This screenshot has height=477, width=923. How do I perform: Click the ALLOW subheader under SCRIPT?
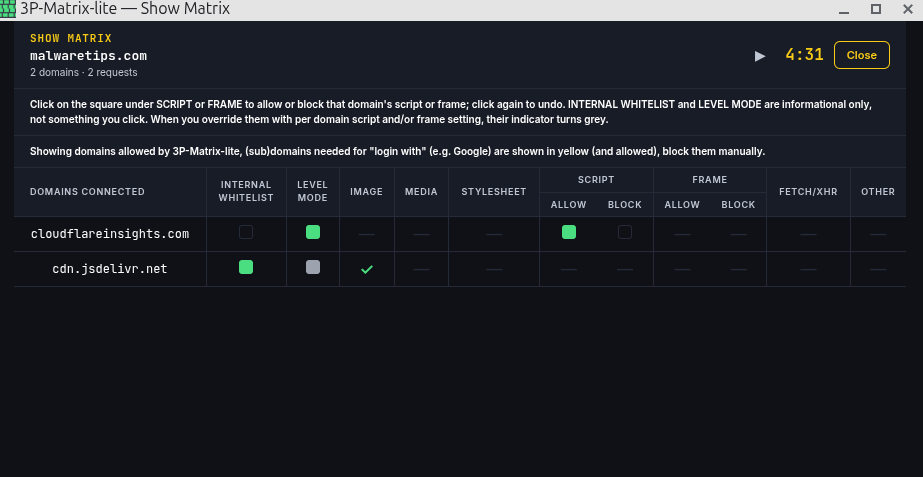[x=568, y=205]
